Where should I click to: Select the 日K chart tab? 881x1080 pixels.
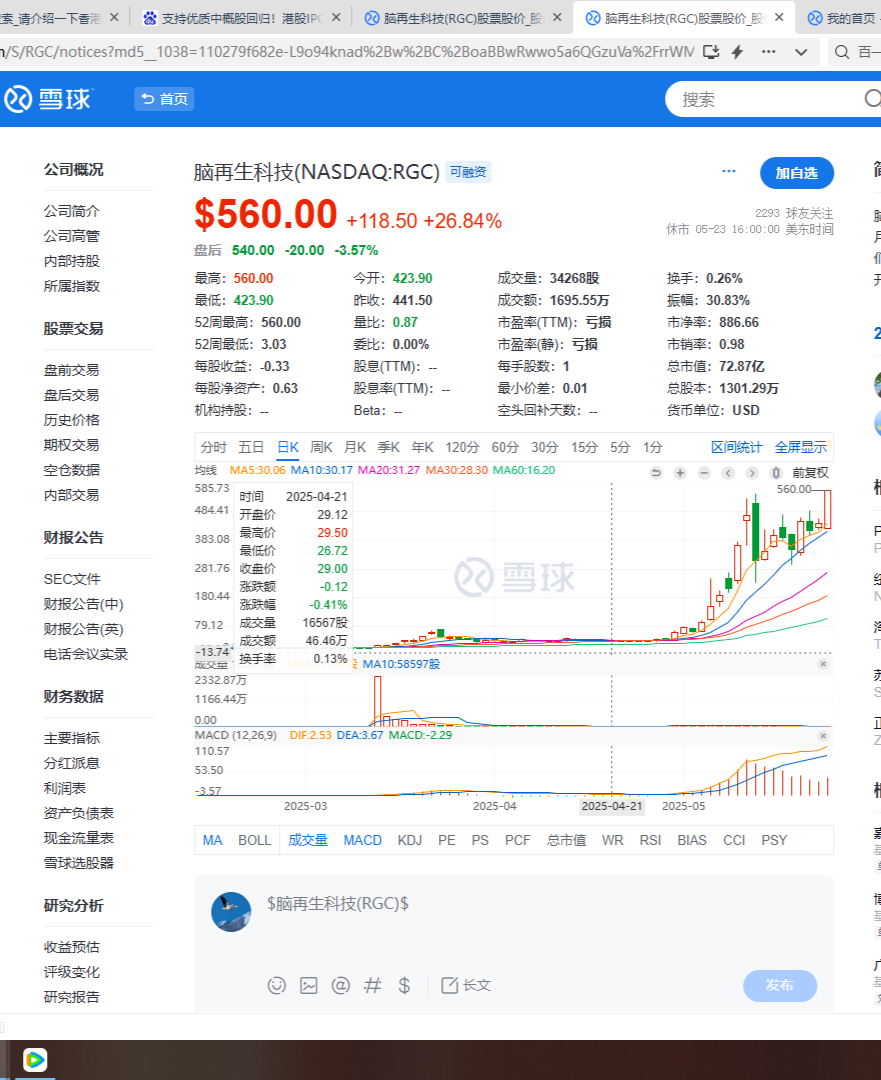point(288,447)
